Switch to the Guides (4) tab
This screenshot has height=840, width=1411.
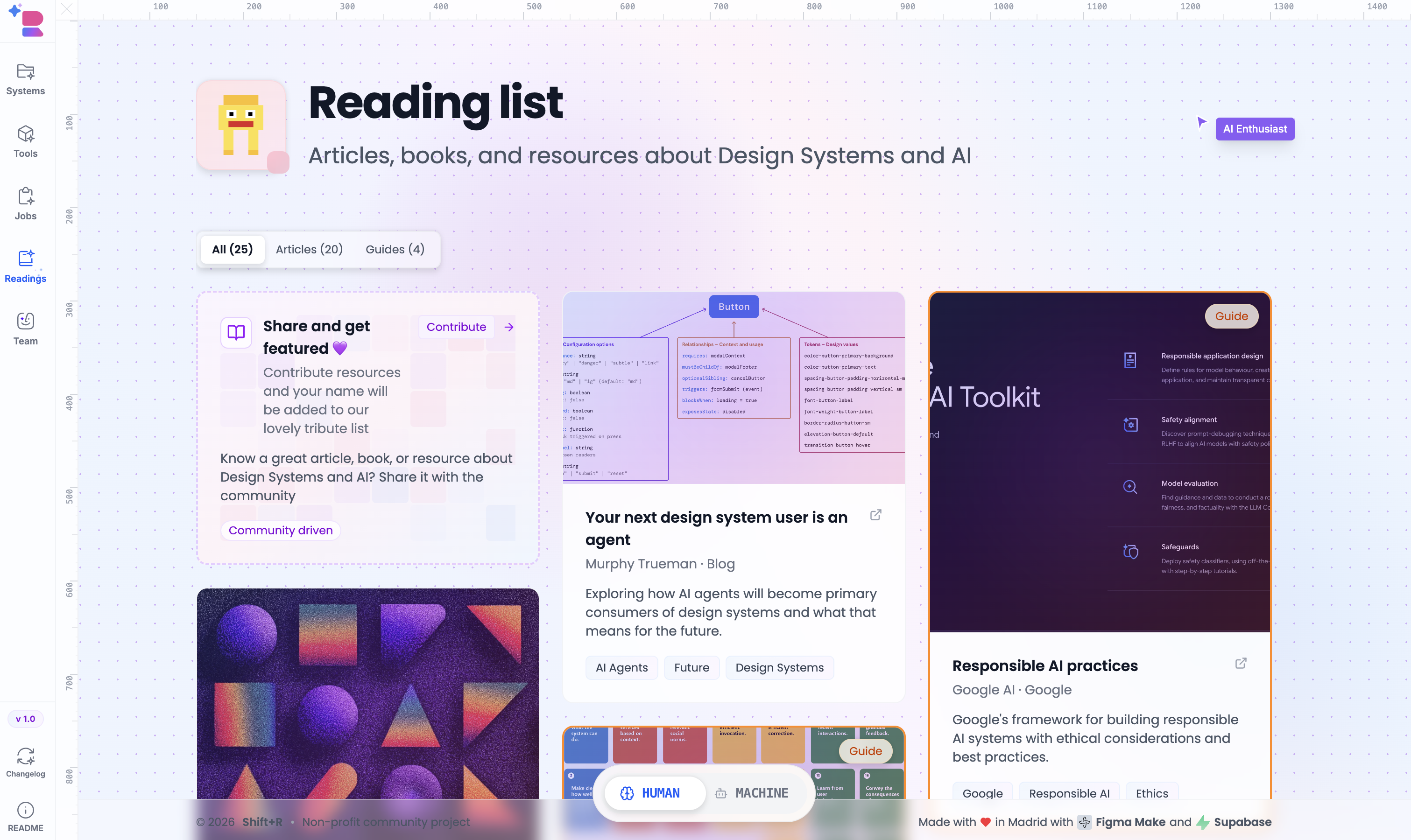coord(394,249)
